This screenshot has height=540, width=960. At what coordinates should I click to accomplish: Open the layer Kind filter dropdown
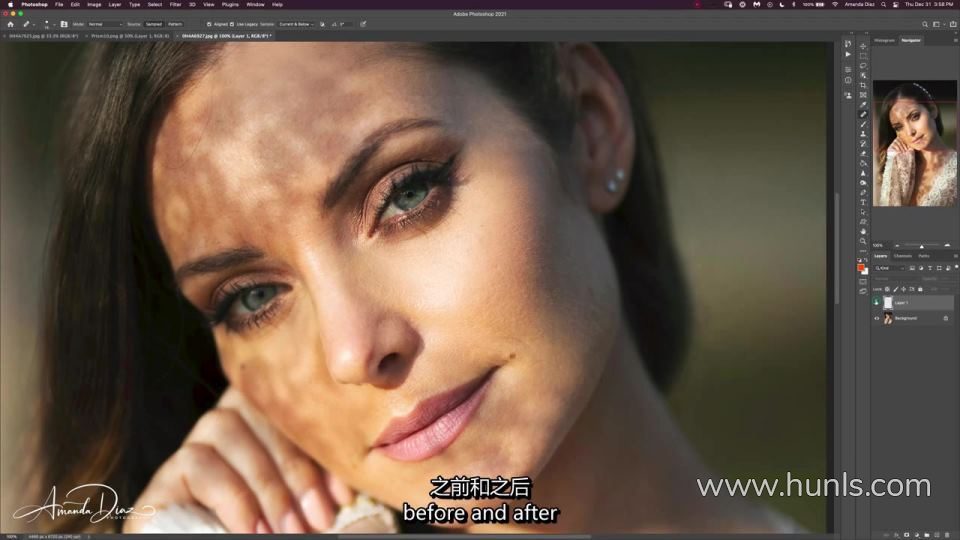(x=890, y=268)
